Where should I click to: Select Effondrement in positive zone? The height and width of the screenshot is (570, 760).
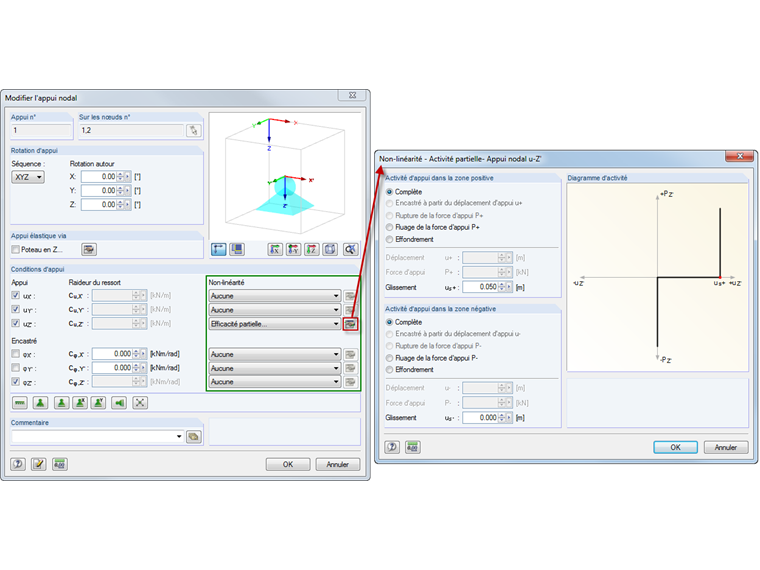point(389,239)
